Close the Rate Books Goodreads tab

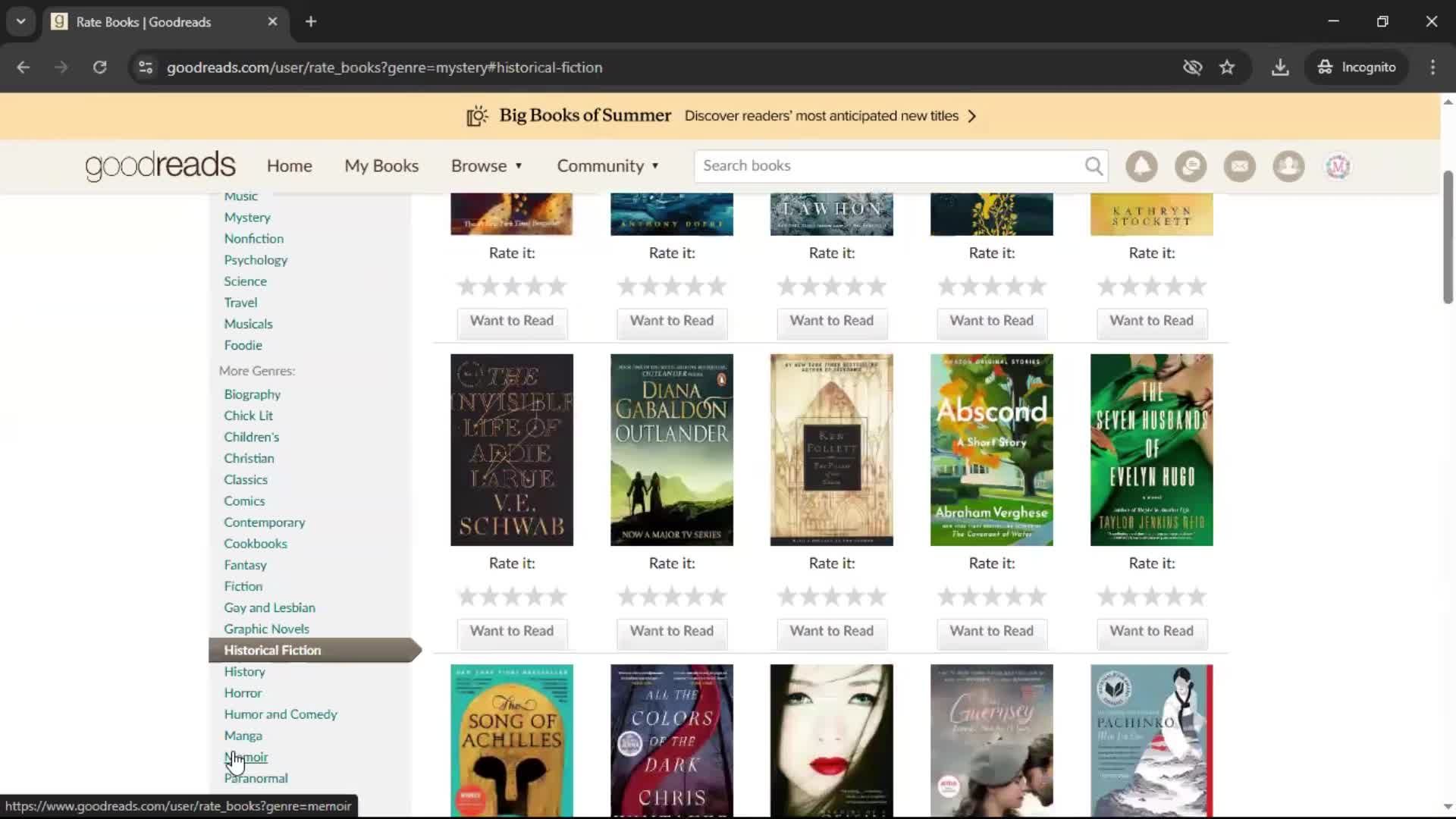coord(272,22)
